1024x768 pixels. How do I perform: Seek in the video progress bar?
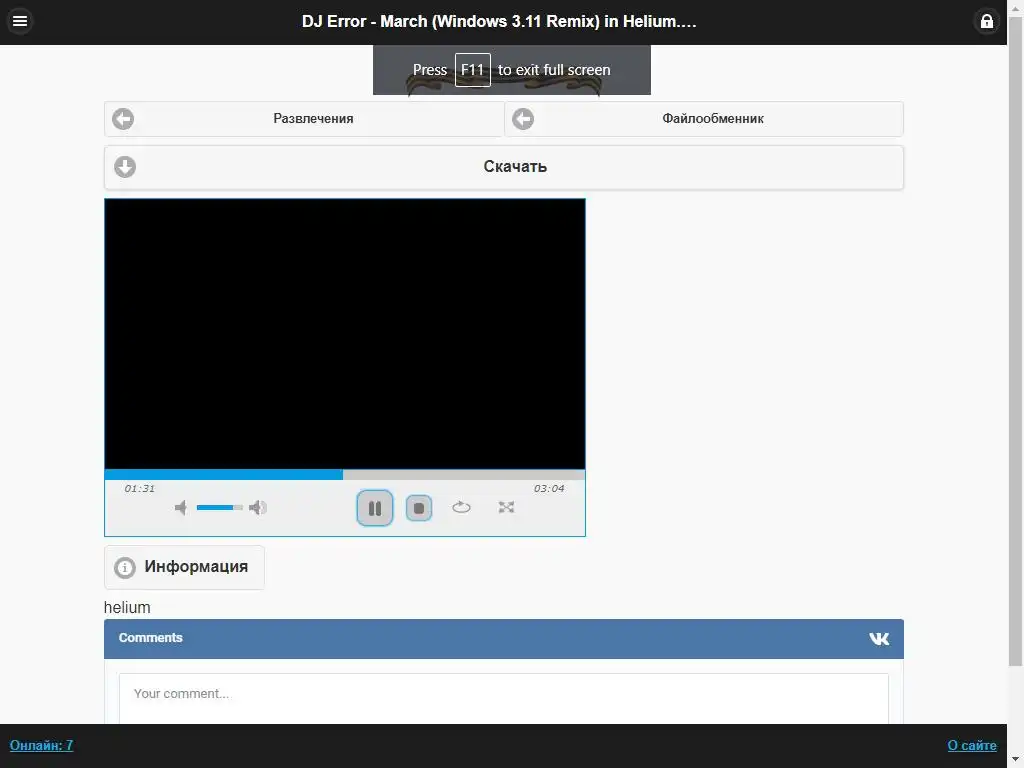(345, 475)
